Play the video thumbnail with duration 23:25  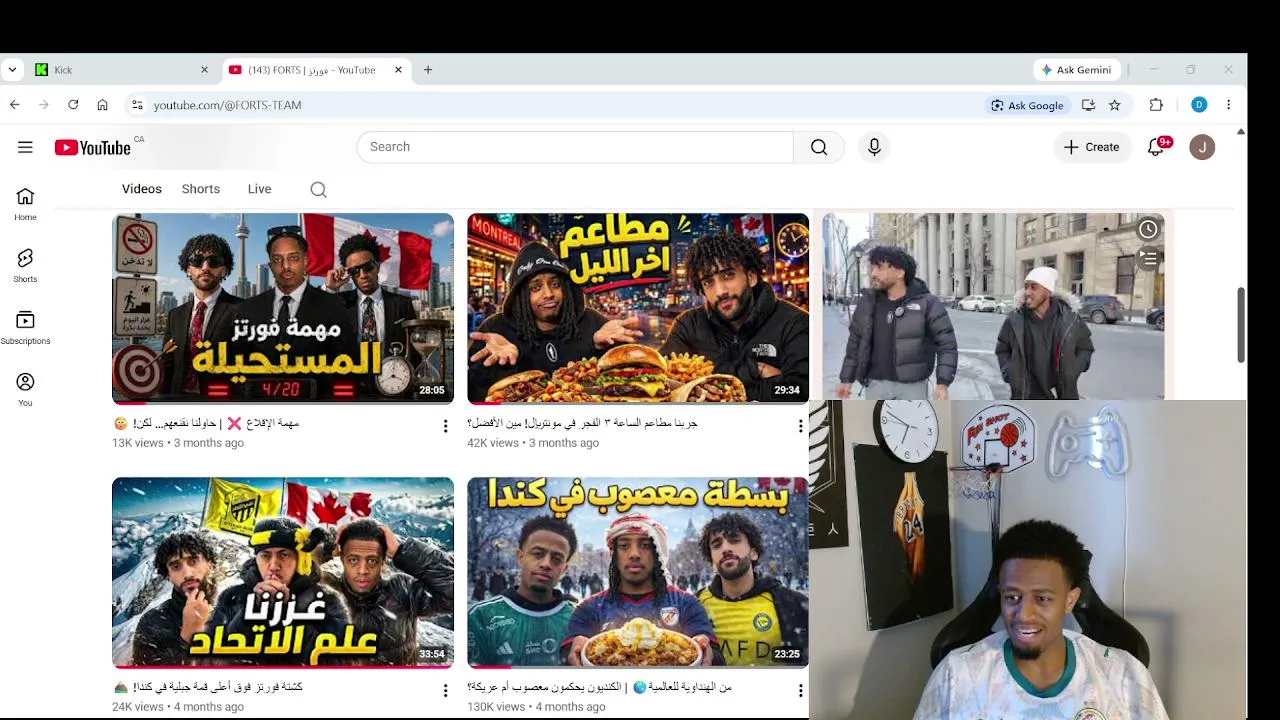point(638,572)
